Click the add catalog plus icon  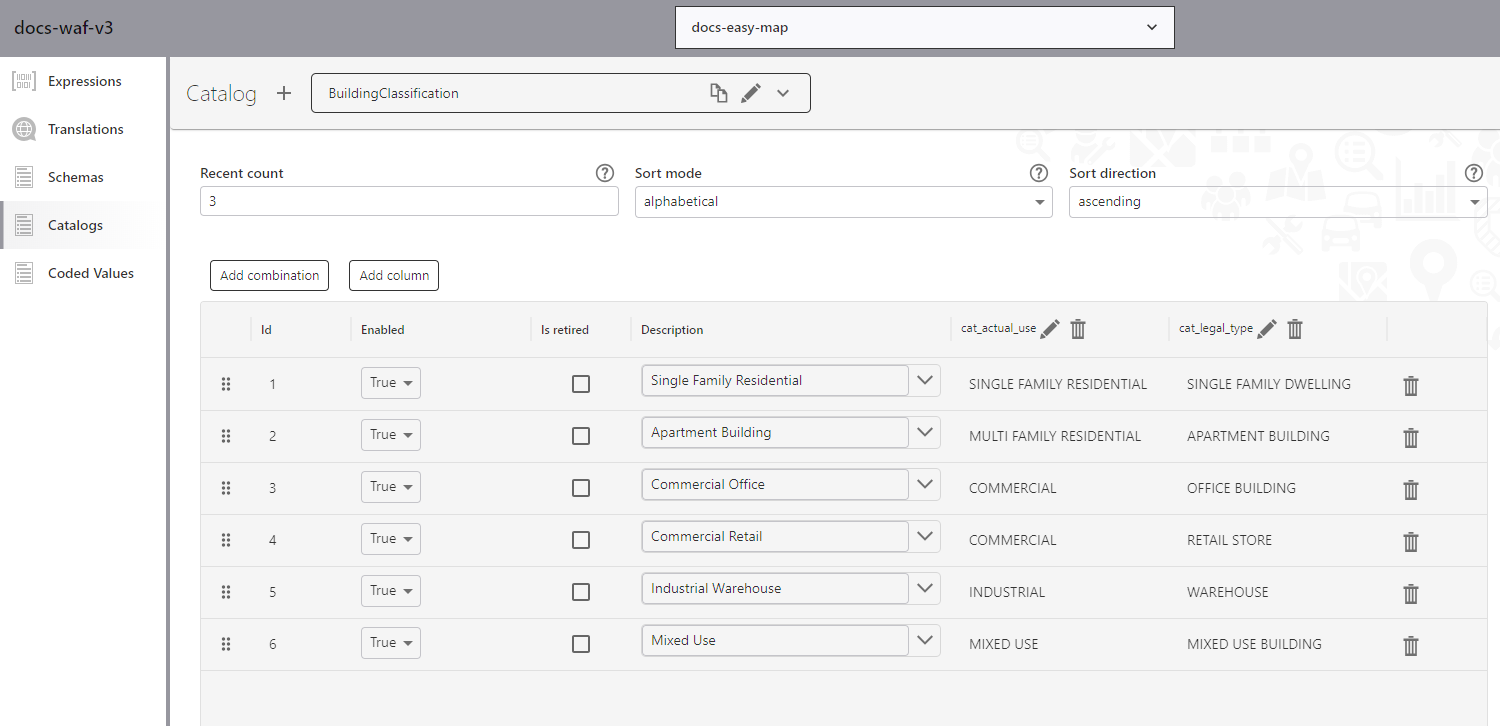[x=284, y=93]
